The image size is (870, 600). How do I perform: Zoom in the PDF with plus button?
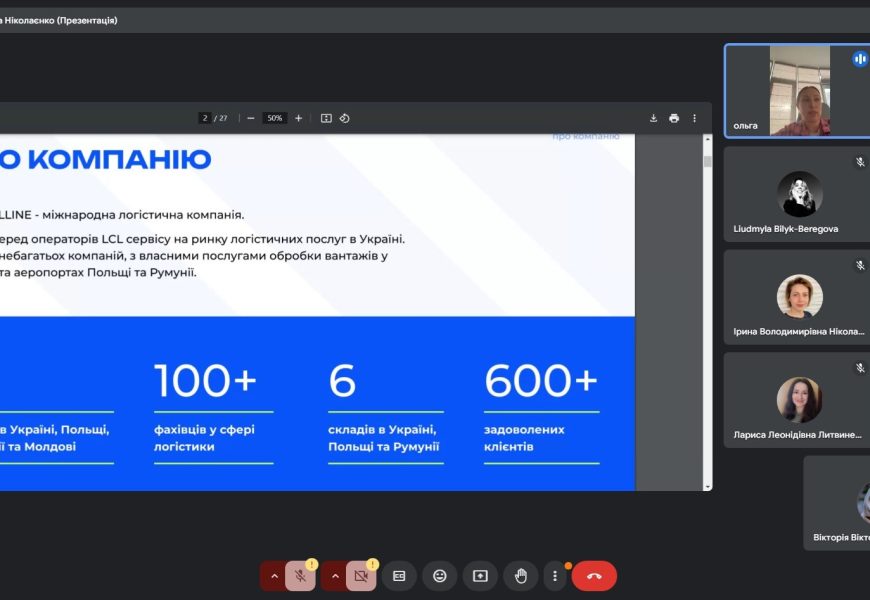(298, 118)
